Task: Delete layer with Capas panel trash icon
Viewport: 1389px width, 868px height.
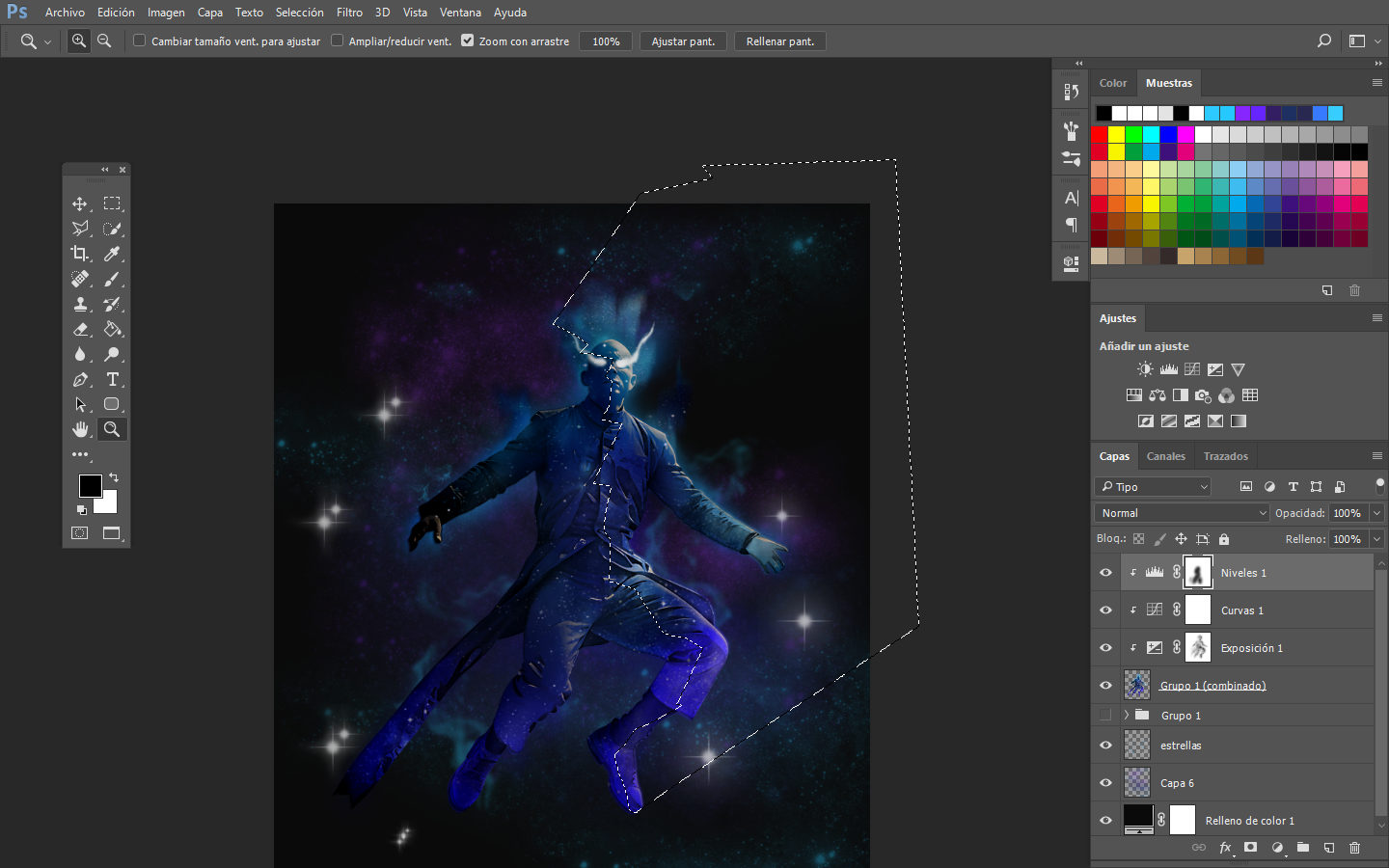Action: pyautogui.click(x=1354, y=848)
